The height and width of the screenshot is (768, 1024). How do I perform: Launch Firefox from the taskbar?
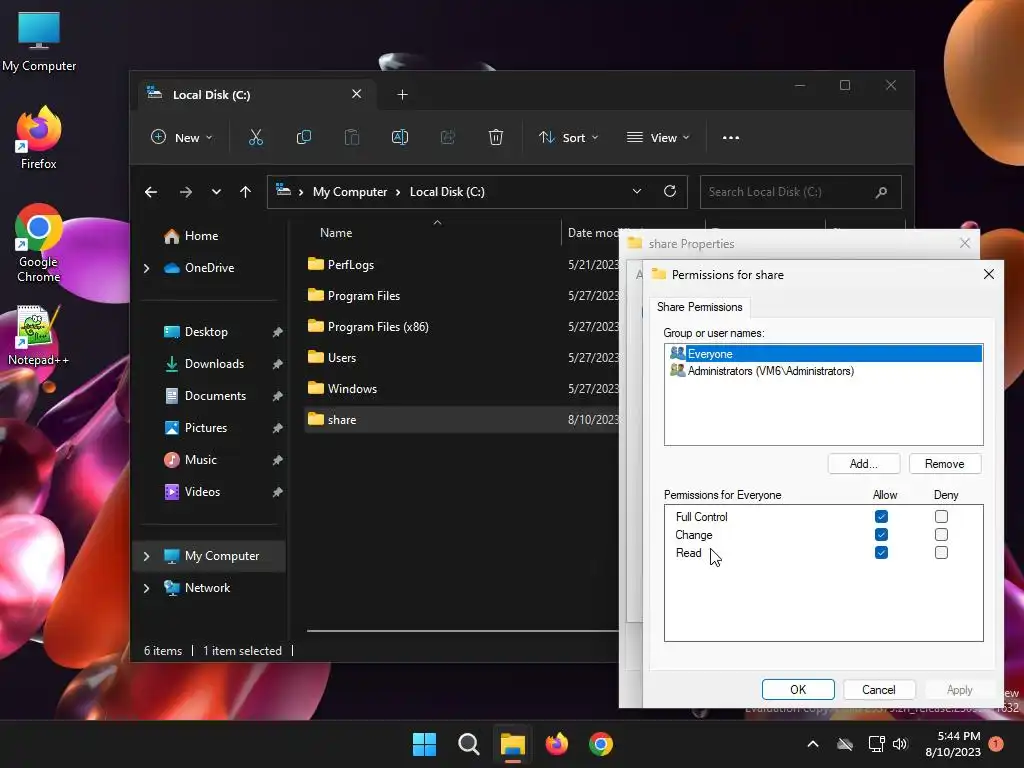pos(557,744)
